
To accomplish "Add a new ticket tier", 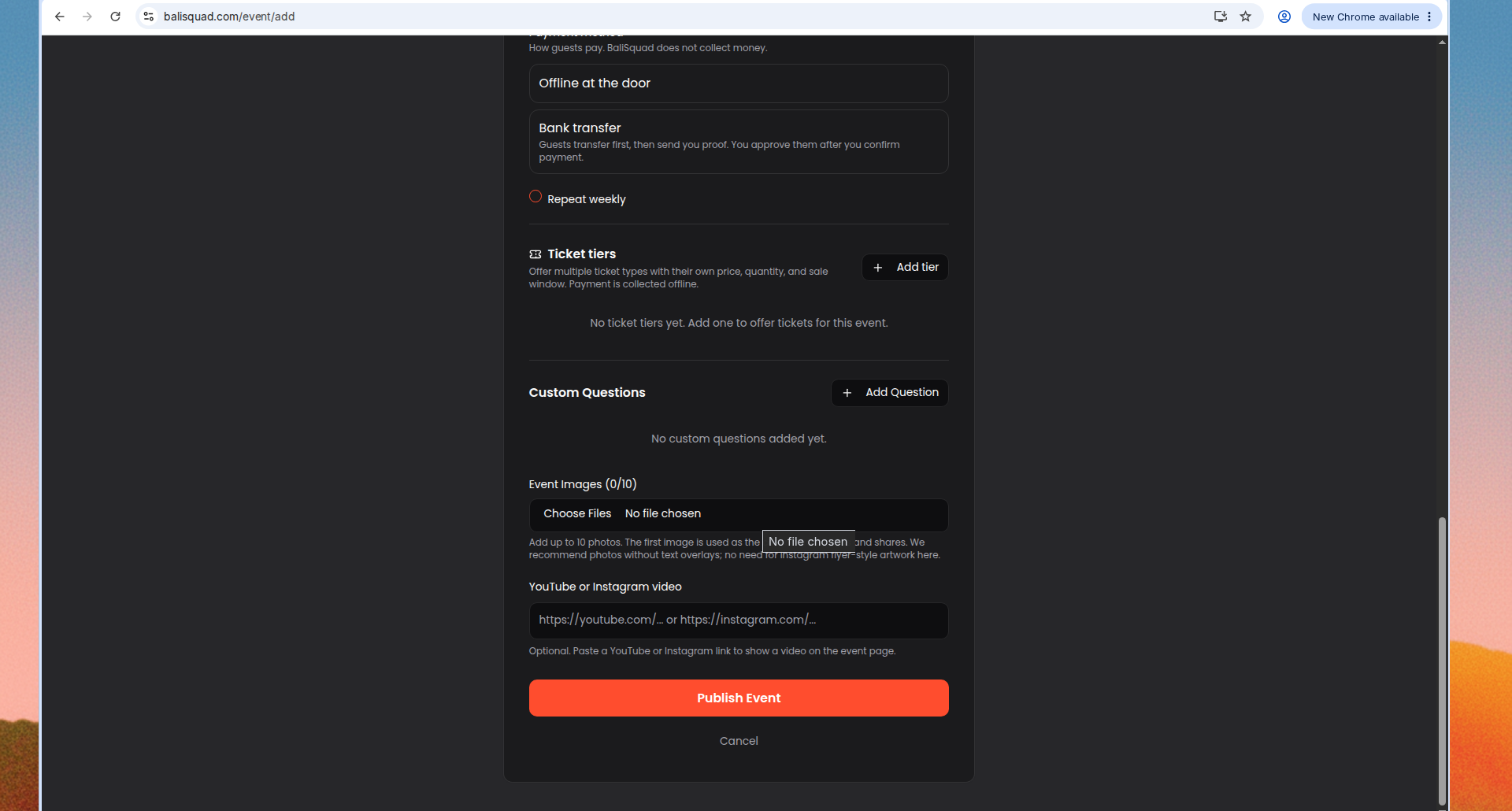I will pos(906,268).
